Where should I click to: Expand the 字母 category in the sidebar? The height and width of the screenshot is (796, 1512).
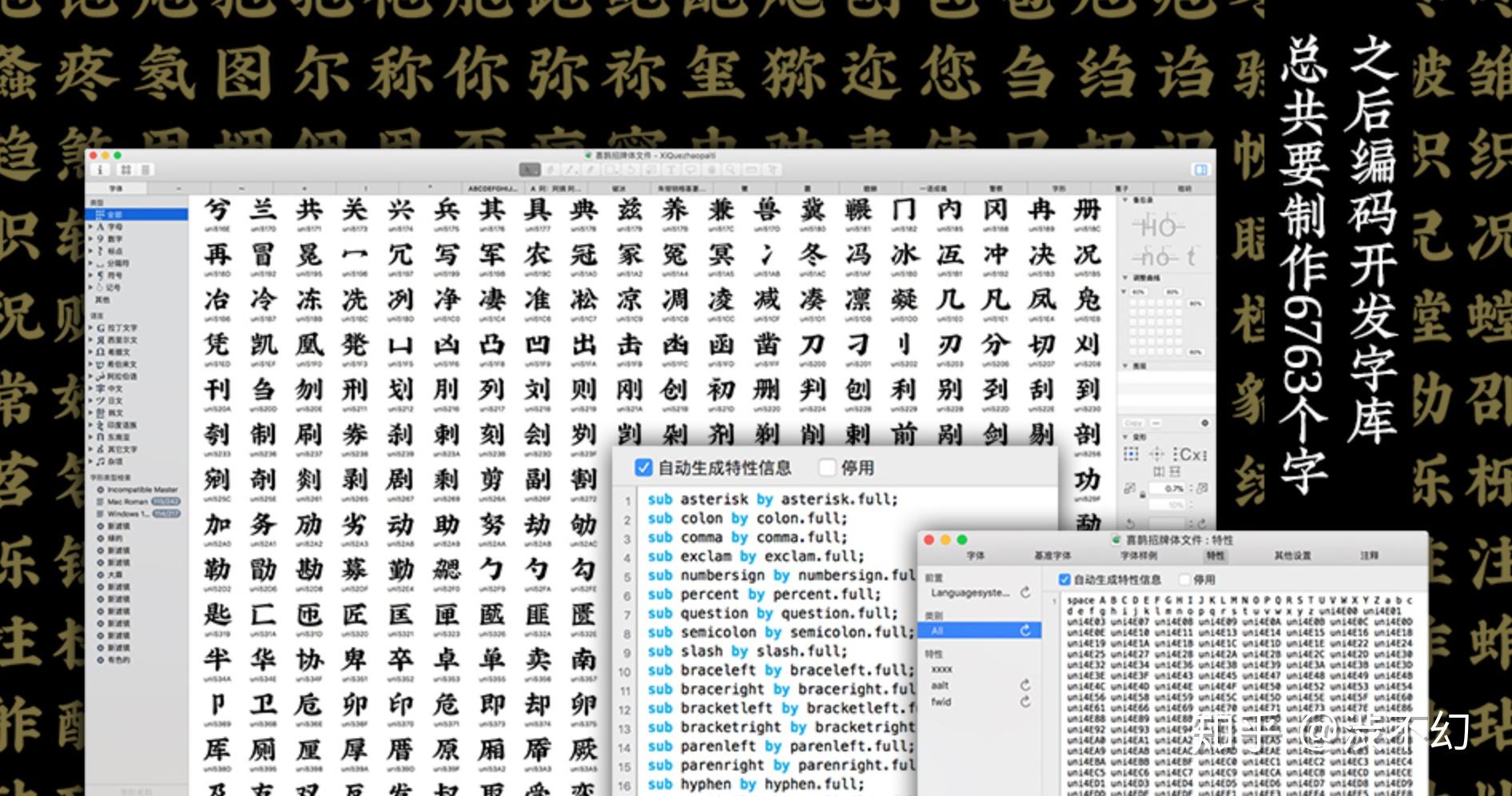point(90,227)
